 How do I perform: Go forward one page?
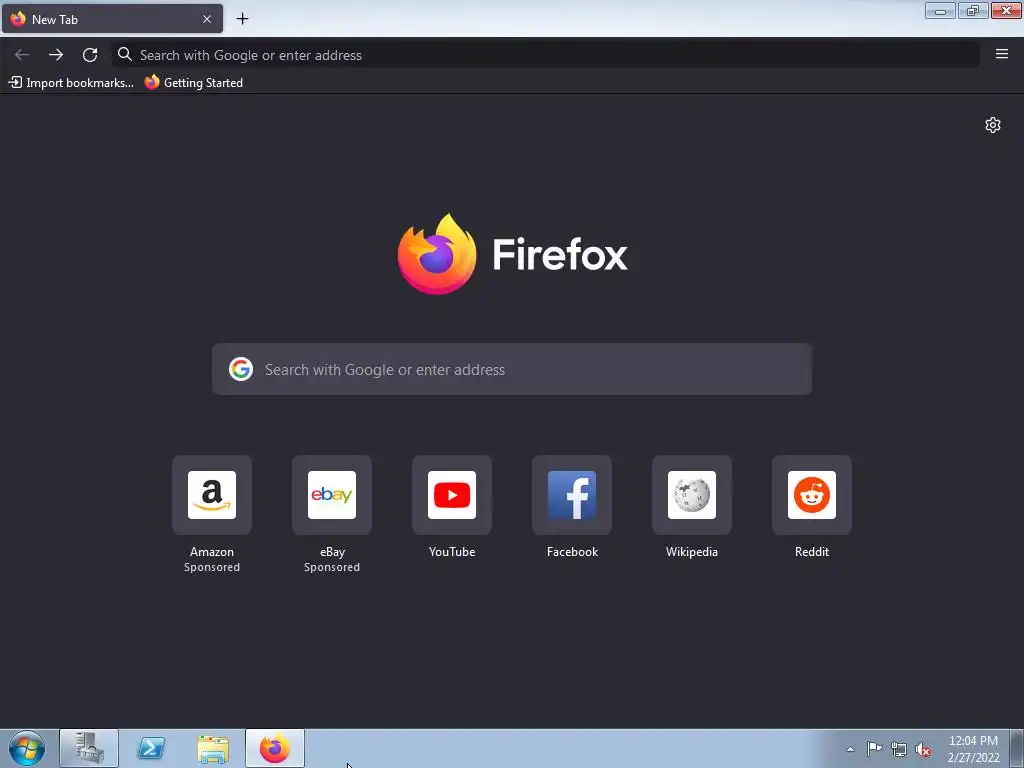point(56,55)
